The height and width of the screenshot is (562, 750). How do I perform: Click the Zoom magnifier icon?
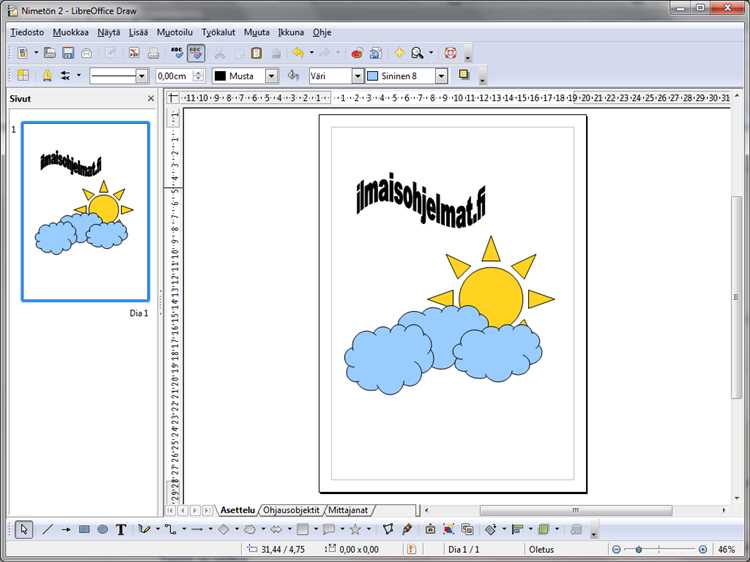coord(418,53)
